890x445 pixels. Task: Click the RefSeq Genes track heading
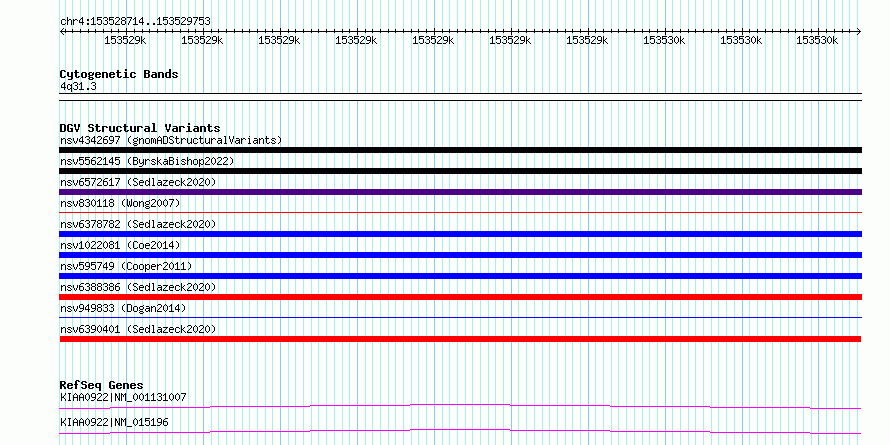(102, 385)
